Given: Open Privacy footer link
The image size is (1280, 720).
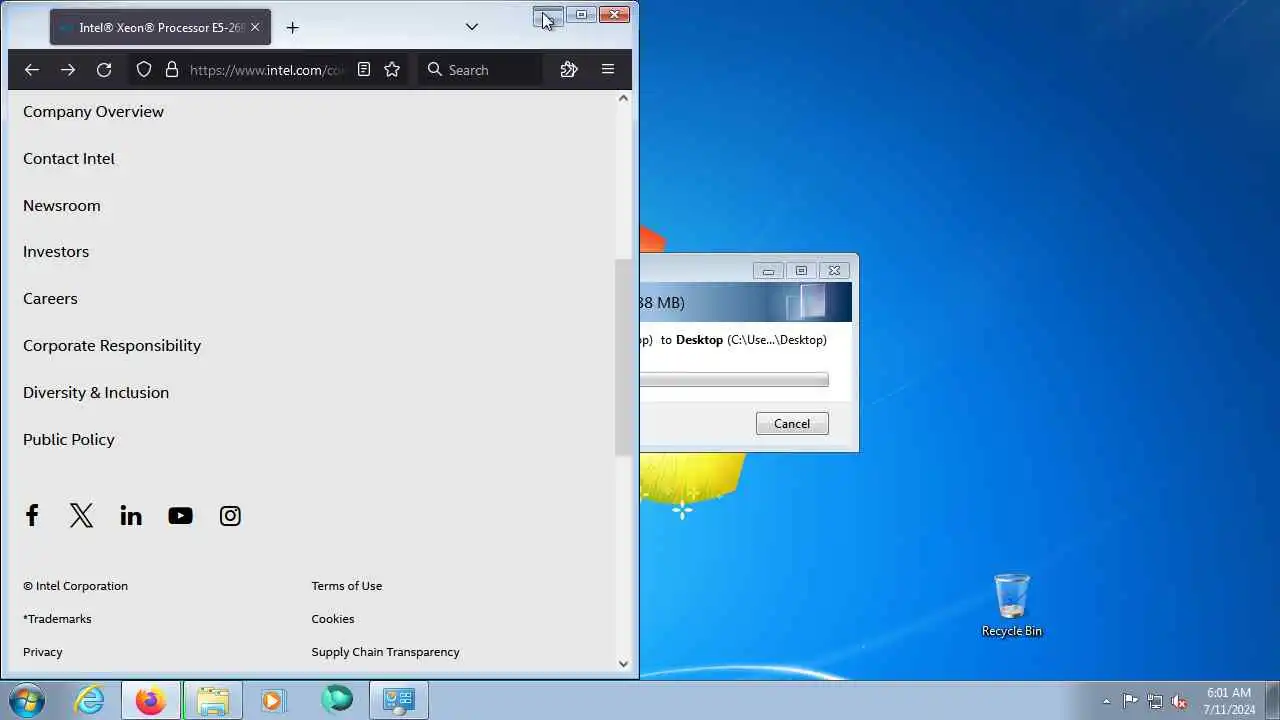Looking at the screenshot, I should pos(43,652).
